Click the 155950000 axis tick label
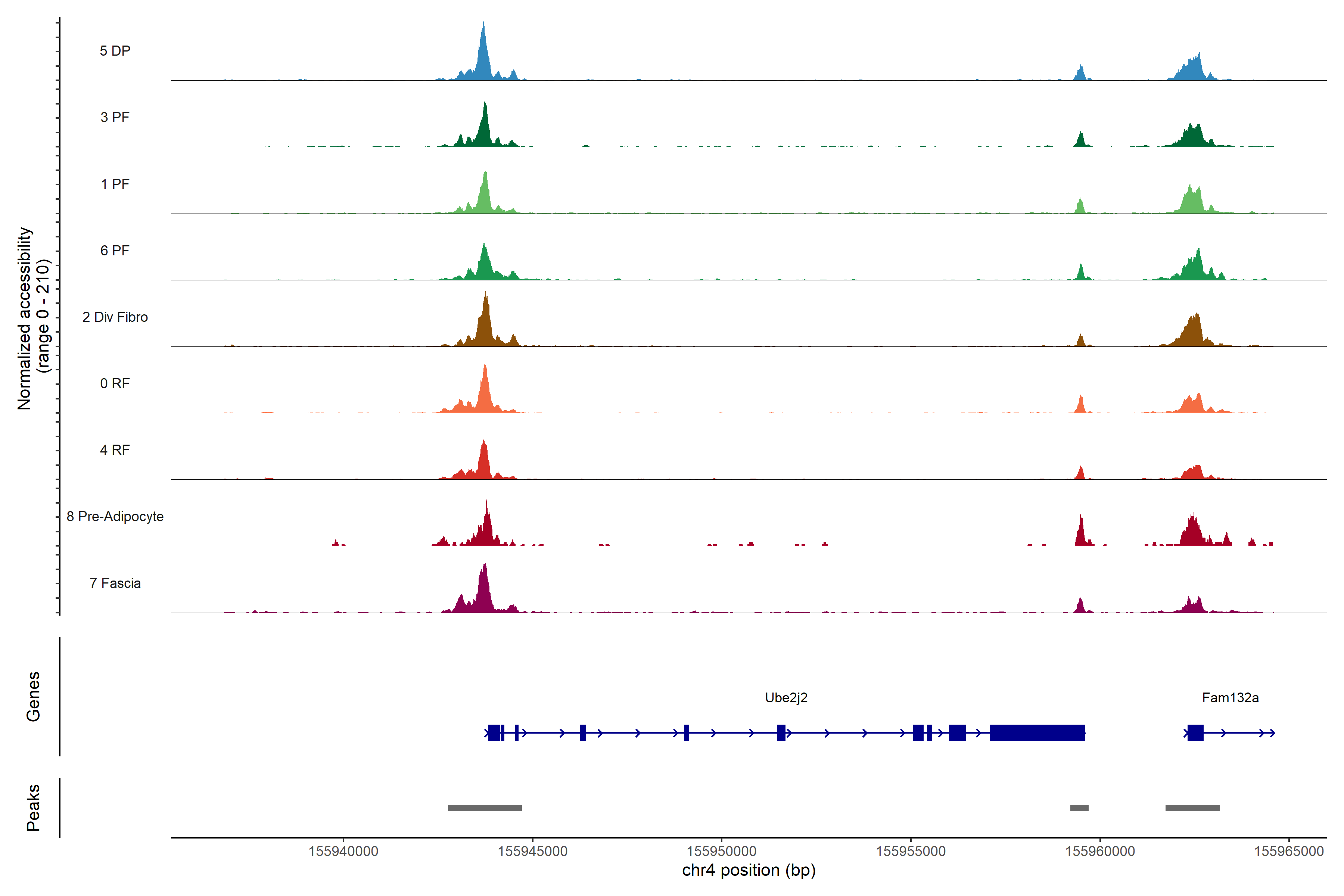The height and width of the screenshot is (896, 1344). click(721, 852)
